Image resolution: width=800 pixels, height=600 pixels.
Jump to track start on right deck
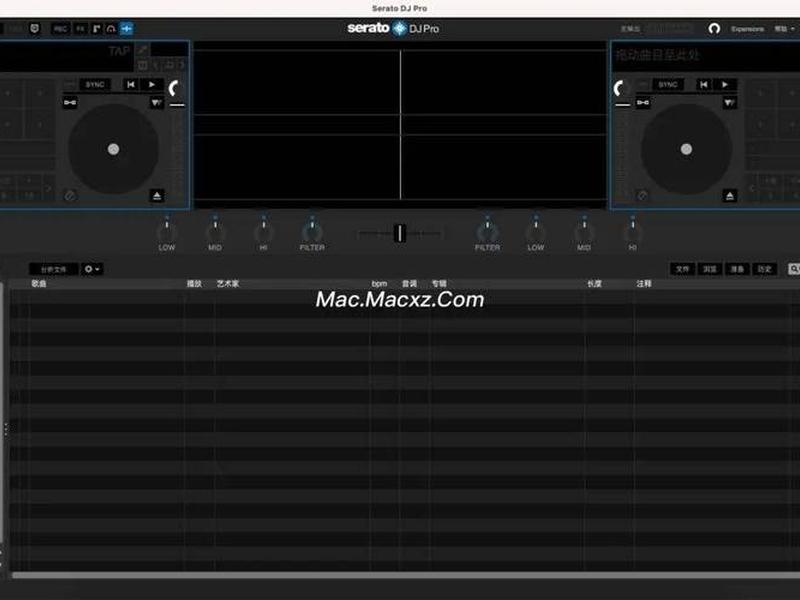[704, 85]
